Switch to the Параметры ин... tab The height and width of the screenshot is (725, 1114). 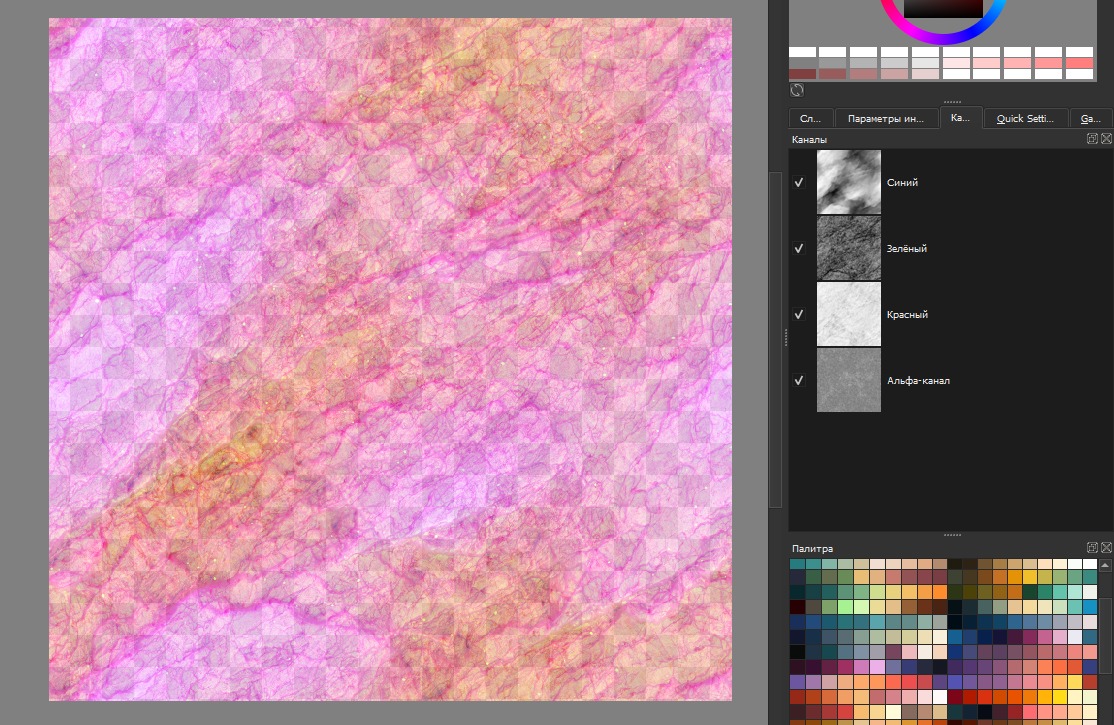886,119
